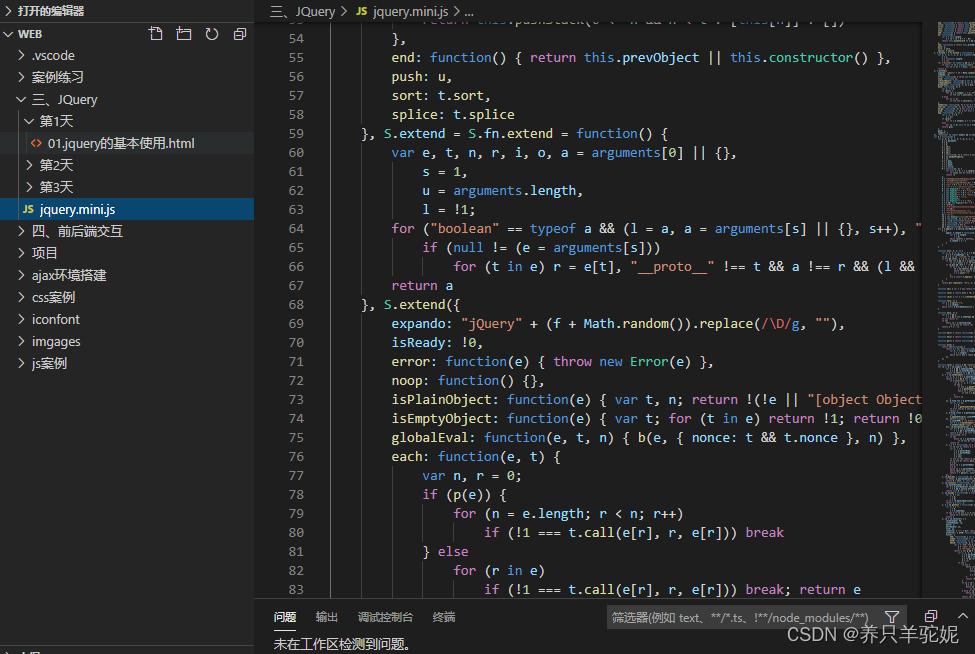Click 'isPlainObject' on line 73
The image size is (975, 654).
tap(441, 400)
